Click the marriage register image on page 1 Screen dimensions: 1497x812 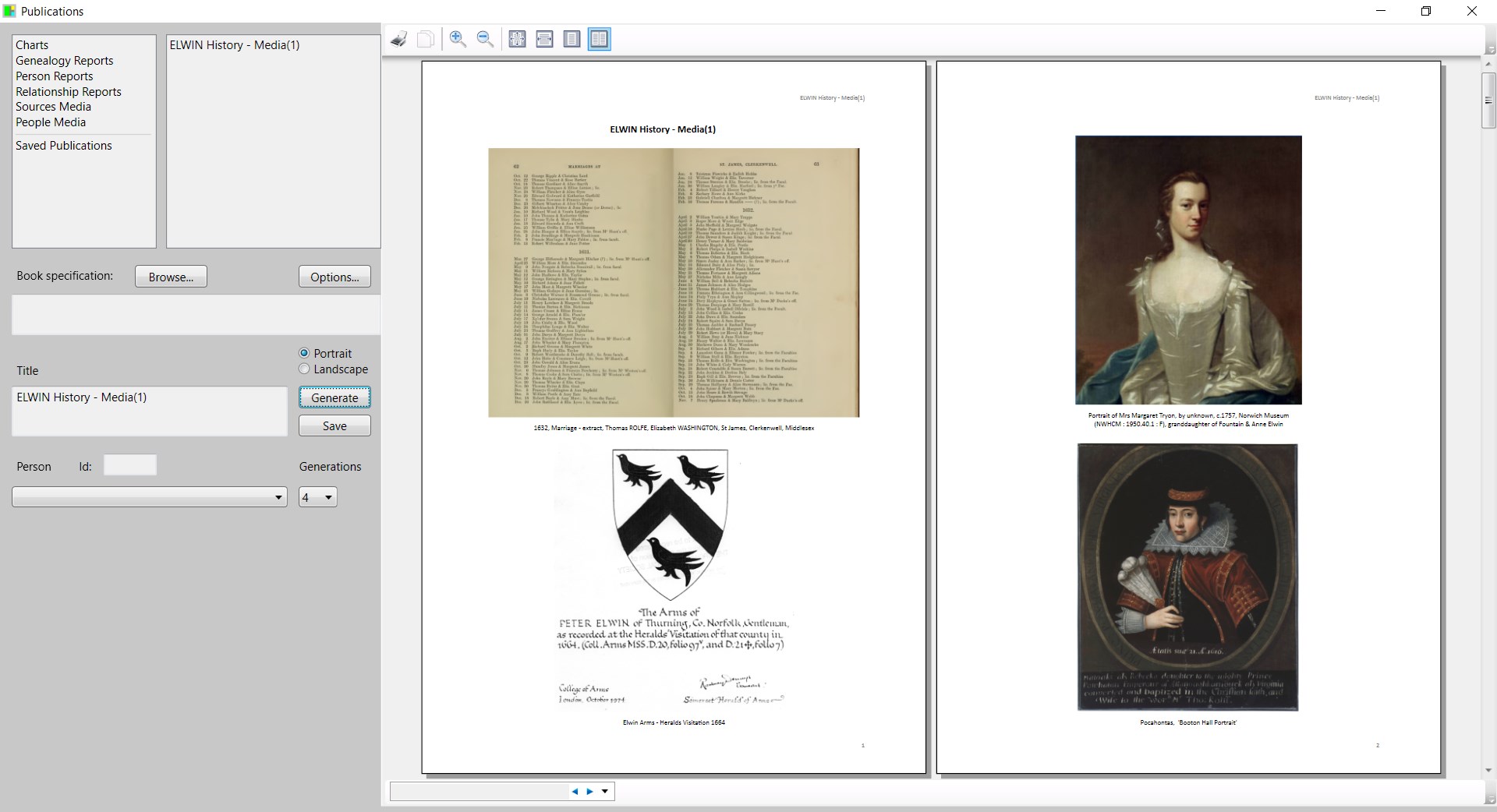(x=674, y=282)
